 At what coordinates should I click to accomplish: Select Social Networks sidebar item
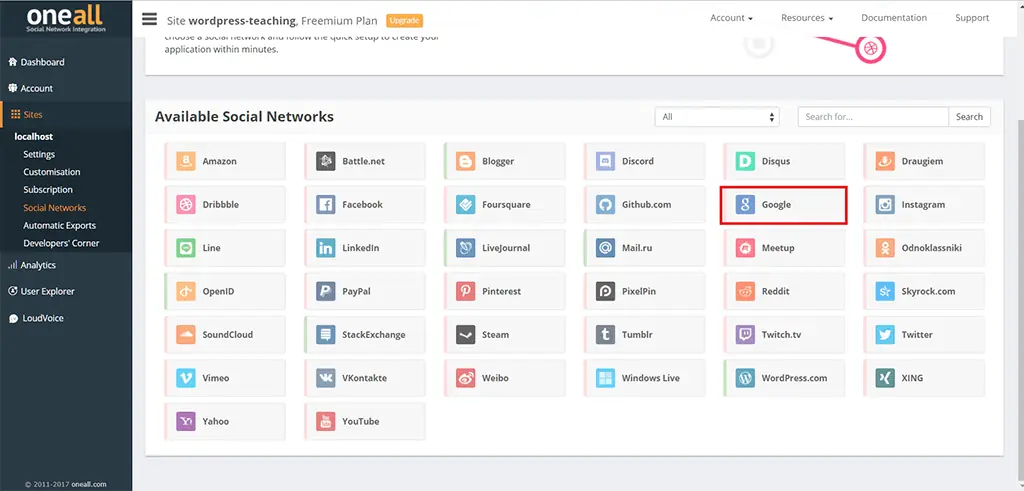pyautogui.click(x=54, y=208)
